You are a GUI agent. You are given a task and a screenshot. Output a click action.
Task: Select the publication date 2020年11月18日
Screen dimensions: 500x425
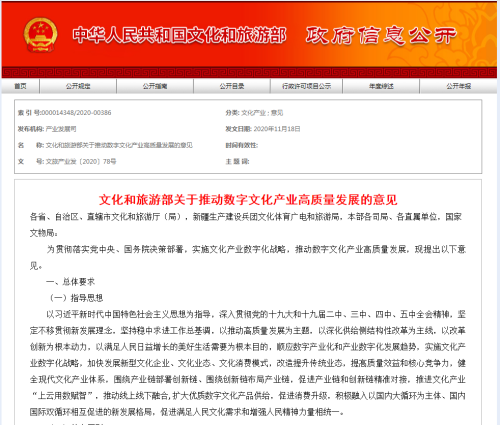tap(277, 129)
